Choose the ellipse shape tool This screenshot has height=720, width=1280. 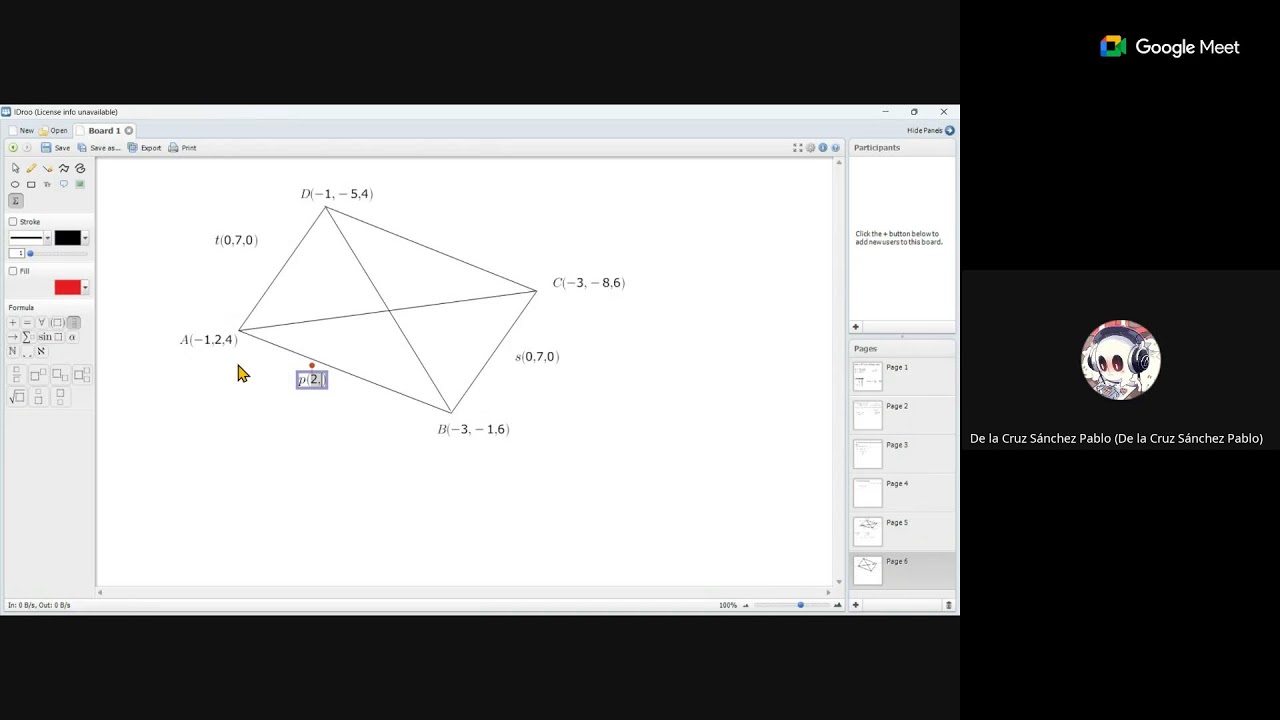point(15,184)
